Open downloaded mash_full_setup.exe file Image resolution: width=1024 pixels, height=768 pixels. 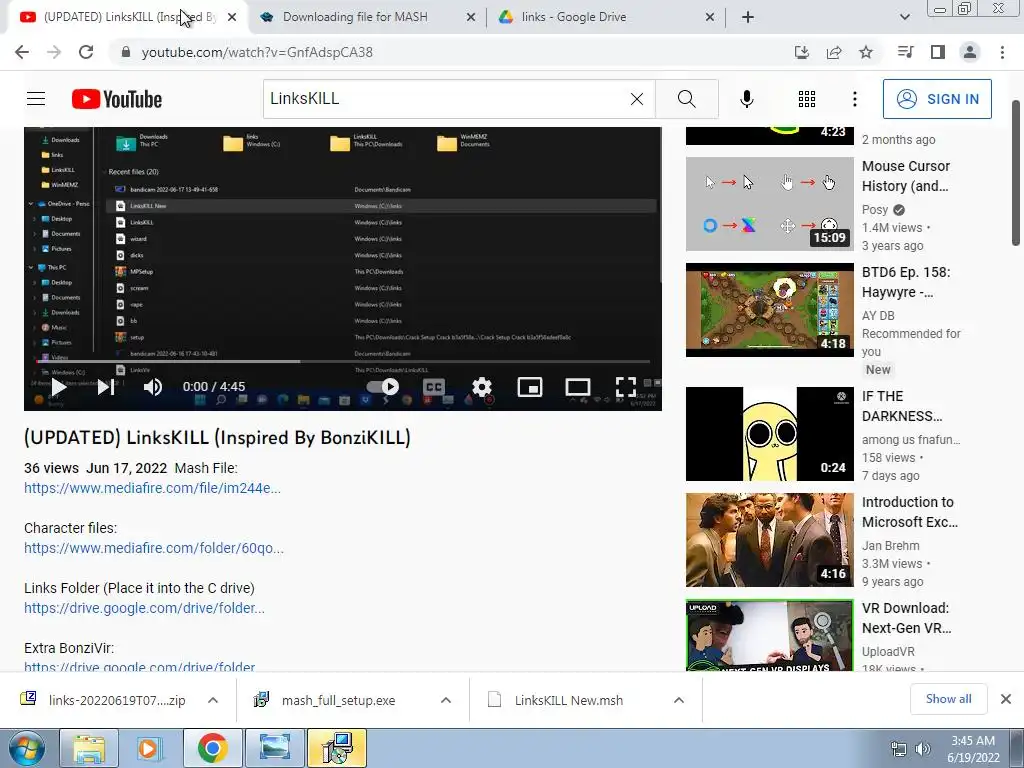(338, 700)
